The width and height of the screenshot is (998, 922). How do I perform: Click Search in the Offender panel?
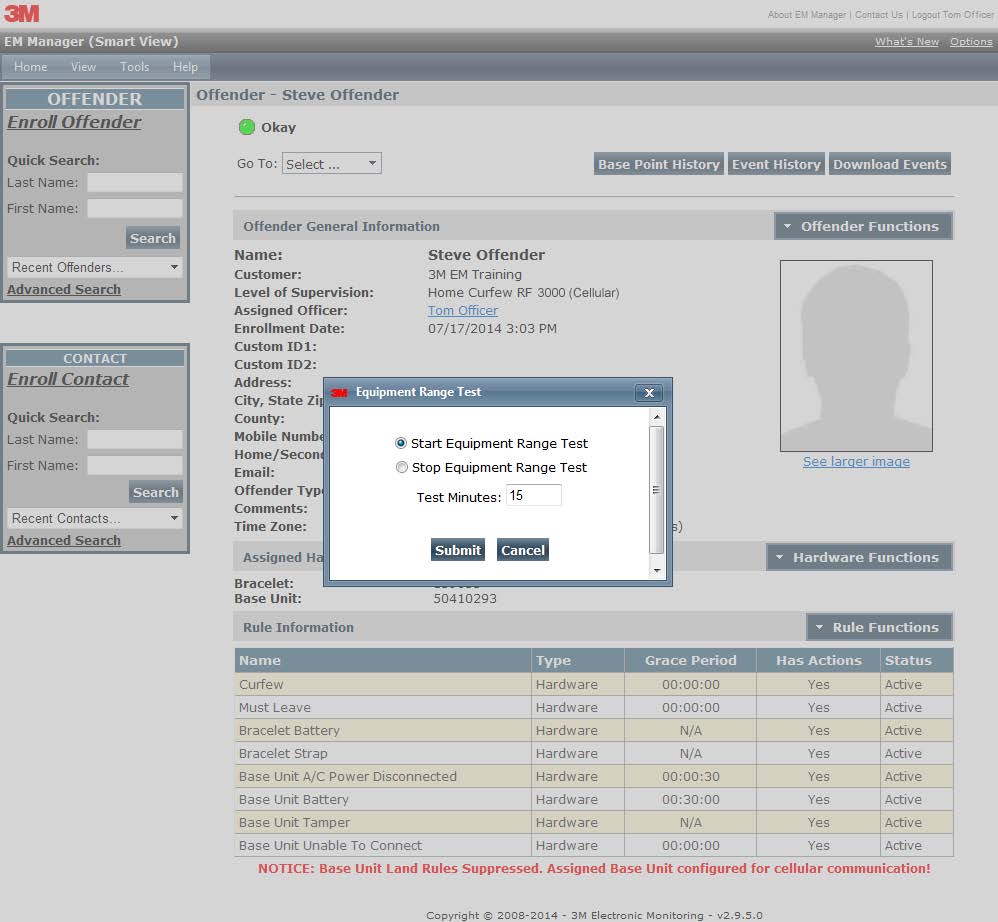153,238
